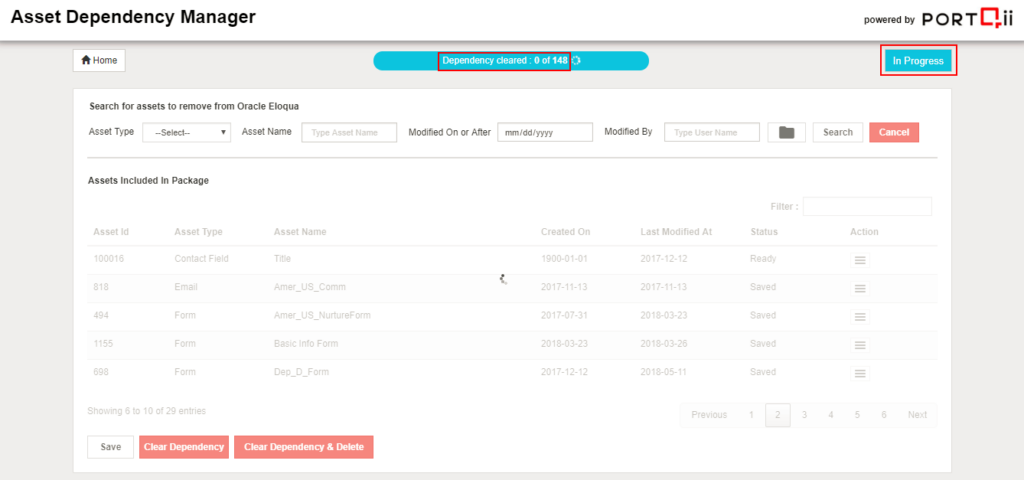Click the In Progress status button
Viewport: 1024px width, 480px height.
point(917,61)
